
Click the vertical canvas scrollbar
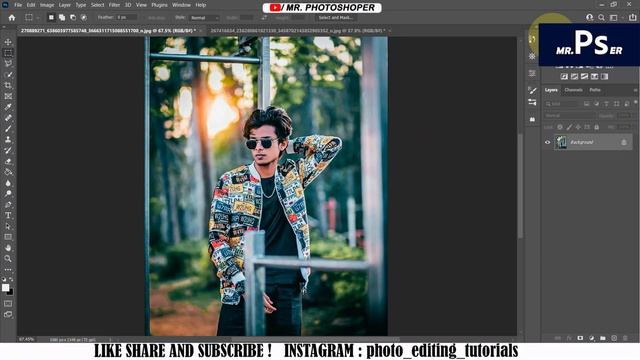[520, 186]
